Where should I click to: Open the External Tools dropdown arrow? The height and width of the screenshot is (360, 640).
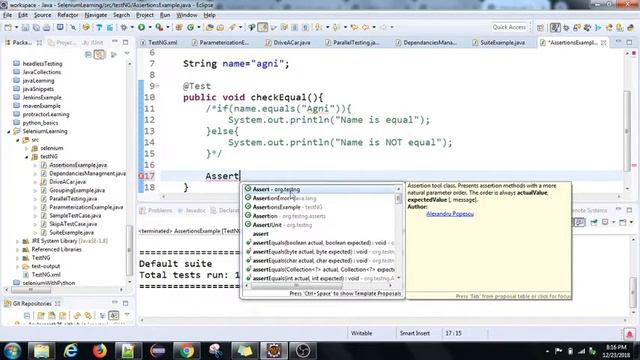point(167,27)
